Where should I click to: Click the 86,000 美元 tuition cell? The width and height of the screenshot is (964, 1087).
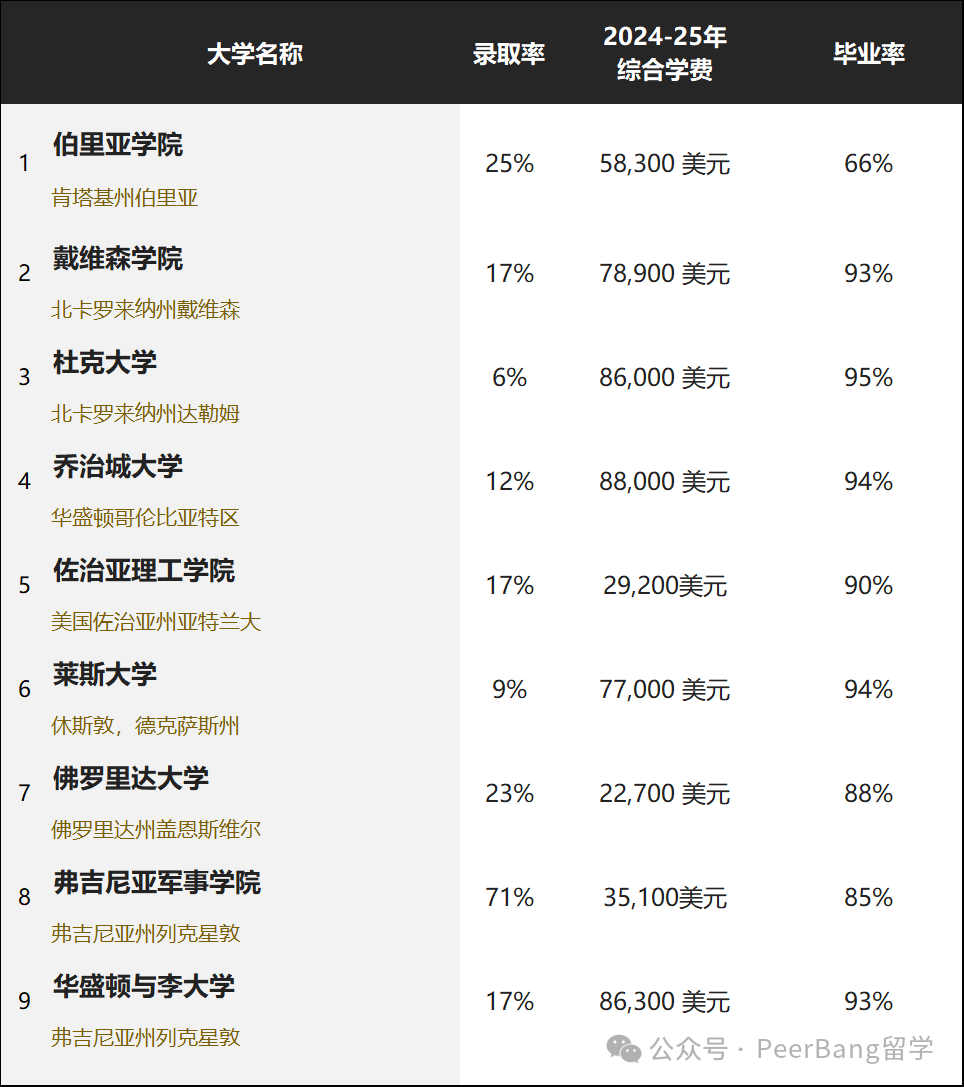click(x=665, y=378)
